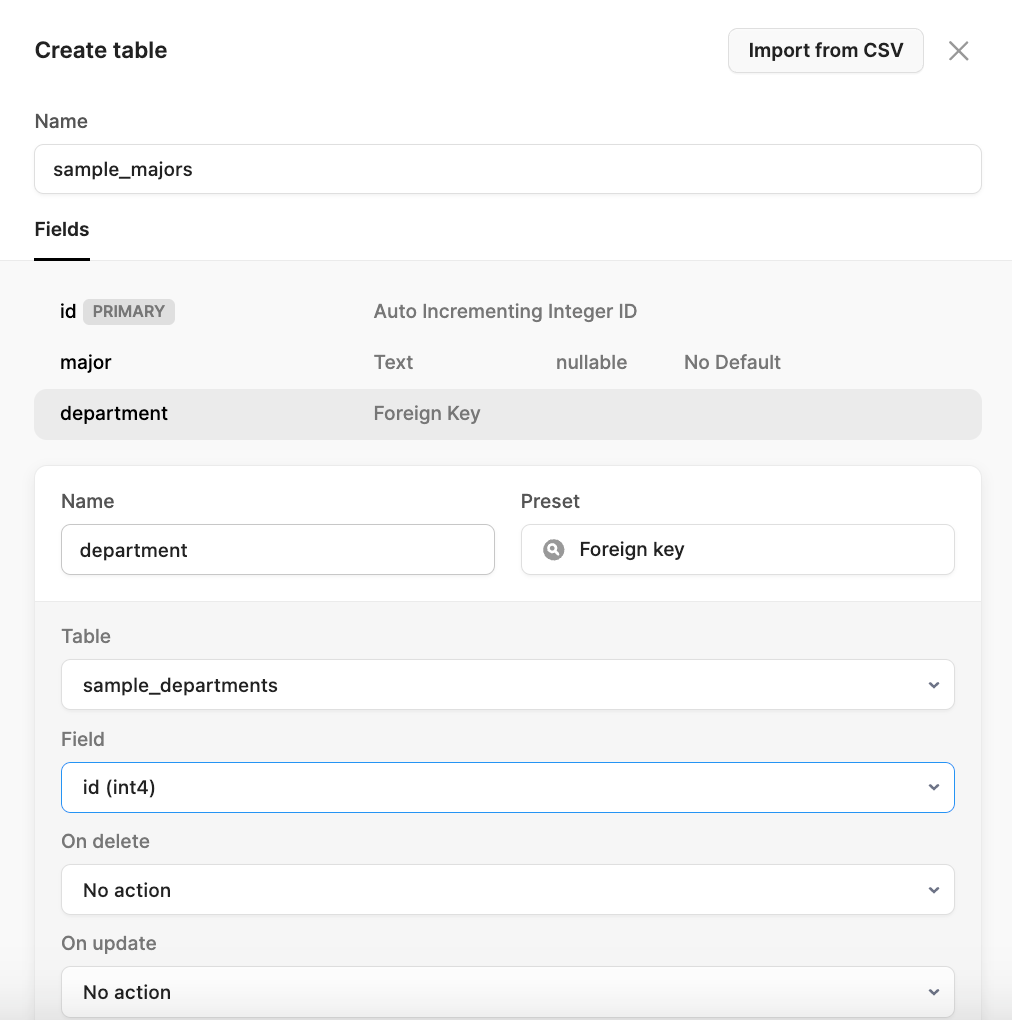Viewport: 1012px width, 1020px height.
Task: Open the On update dropdown
Action: (507, 991)
